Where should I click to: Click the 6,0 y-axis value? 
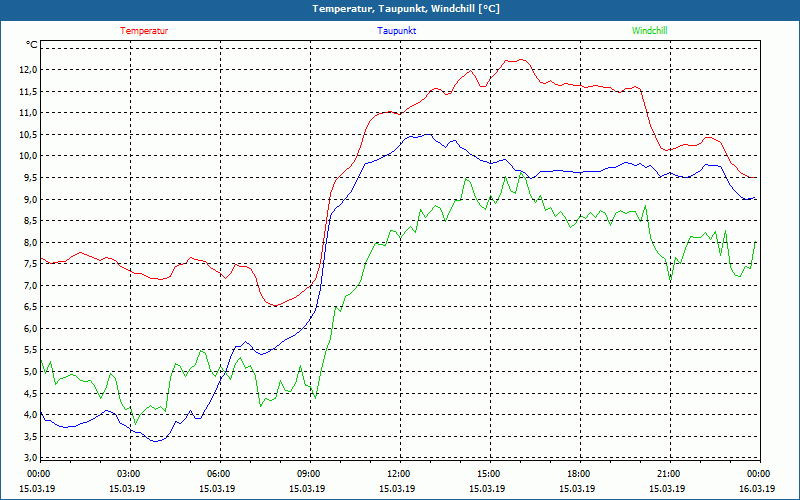click(30, 329)
